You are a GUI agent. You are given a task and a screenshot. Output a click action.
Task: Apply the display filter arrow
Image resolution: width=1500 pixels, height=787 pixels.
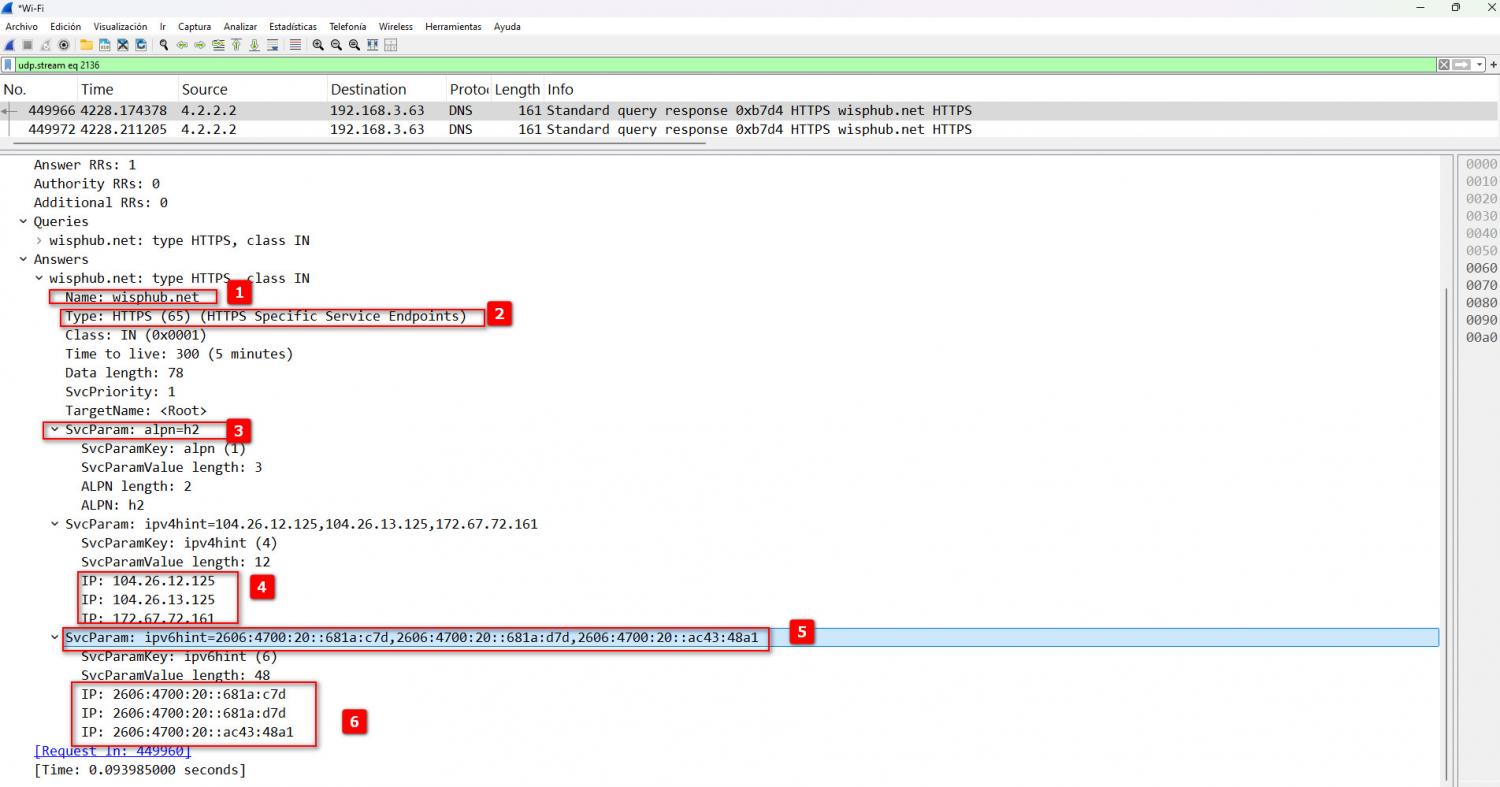point(1461,65)
